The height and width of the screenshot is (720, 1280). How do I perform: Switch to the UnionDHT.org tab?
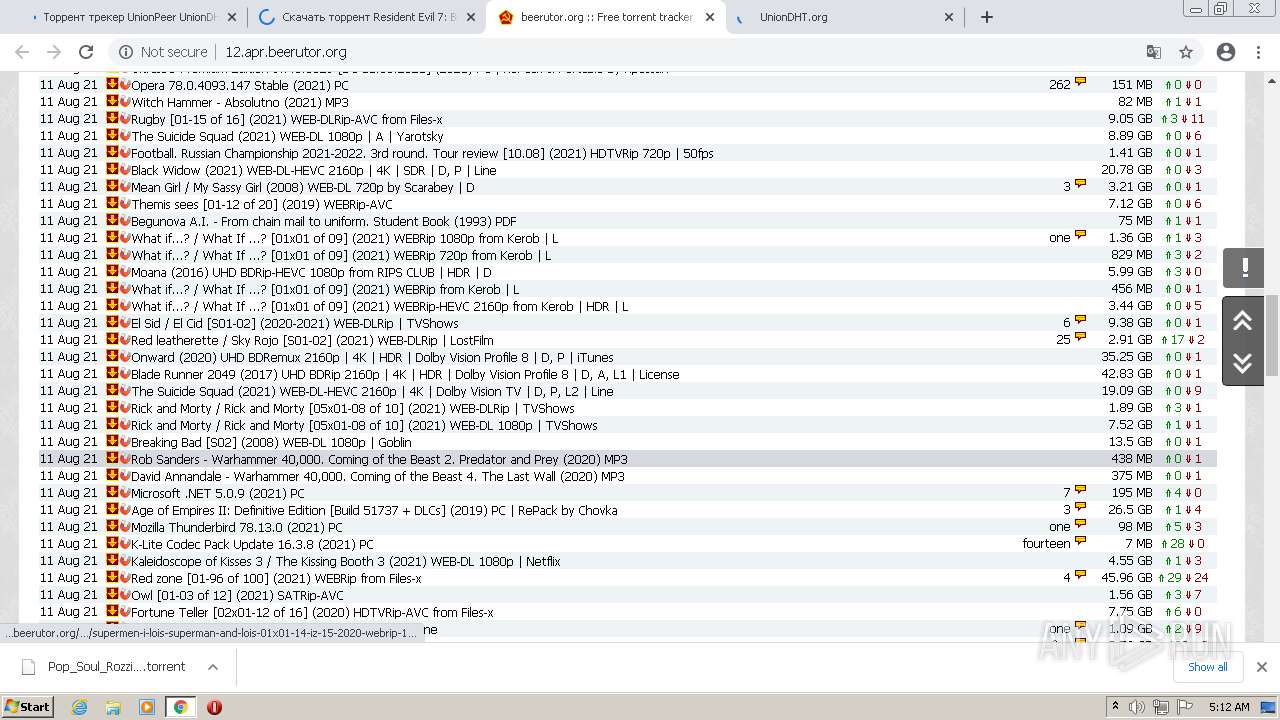click(845, 17)
